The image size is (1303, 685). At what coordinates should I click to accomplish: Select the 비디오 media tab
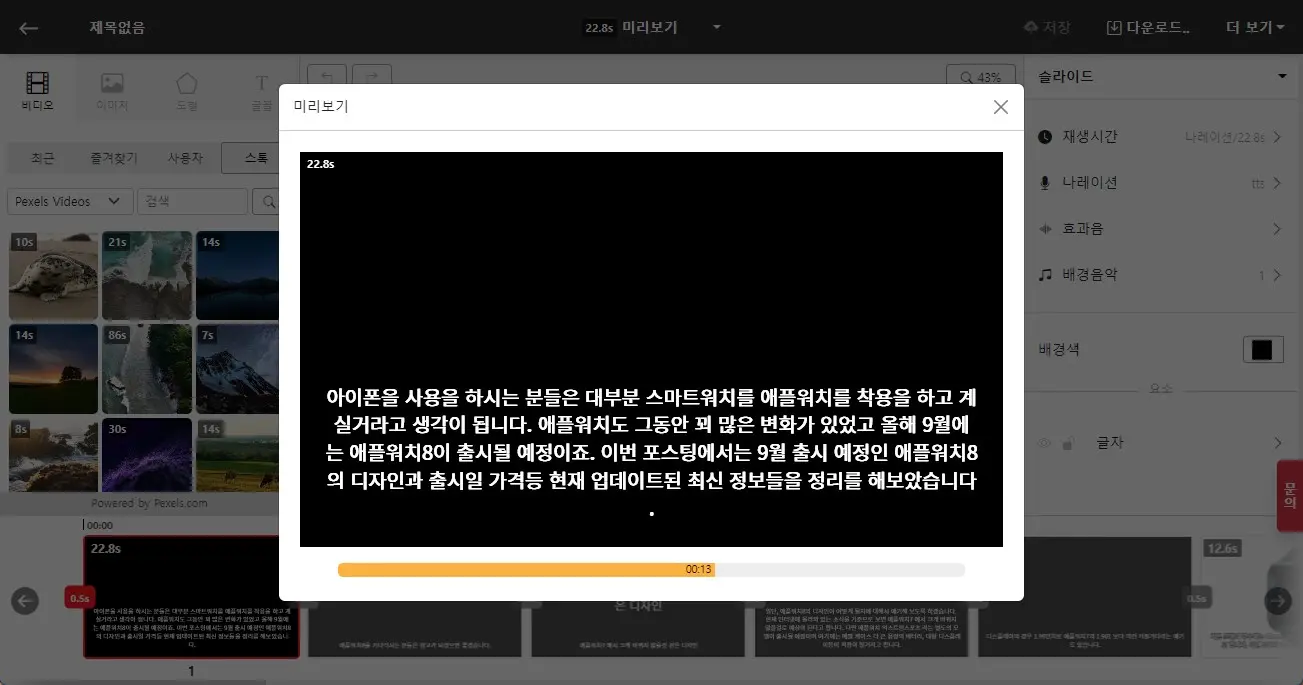tap(38, 90)
